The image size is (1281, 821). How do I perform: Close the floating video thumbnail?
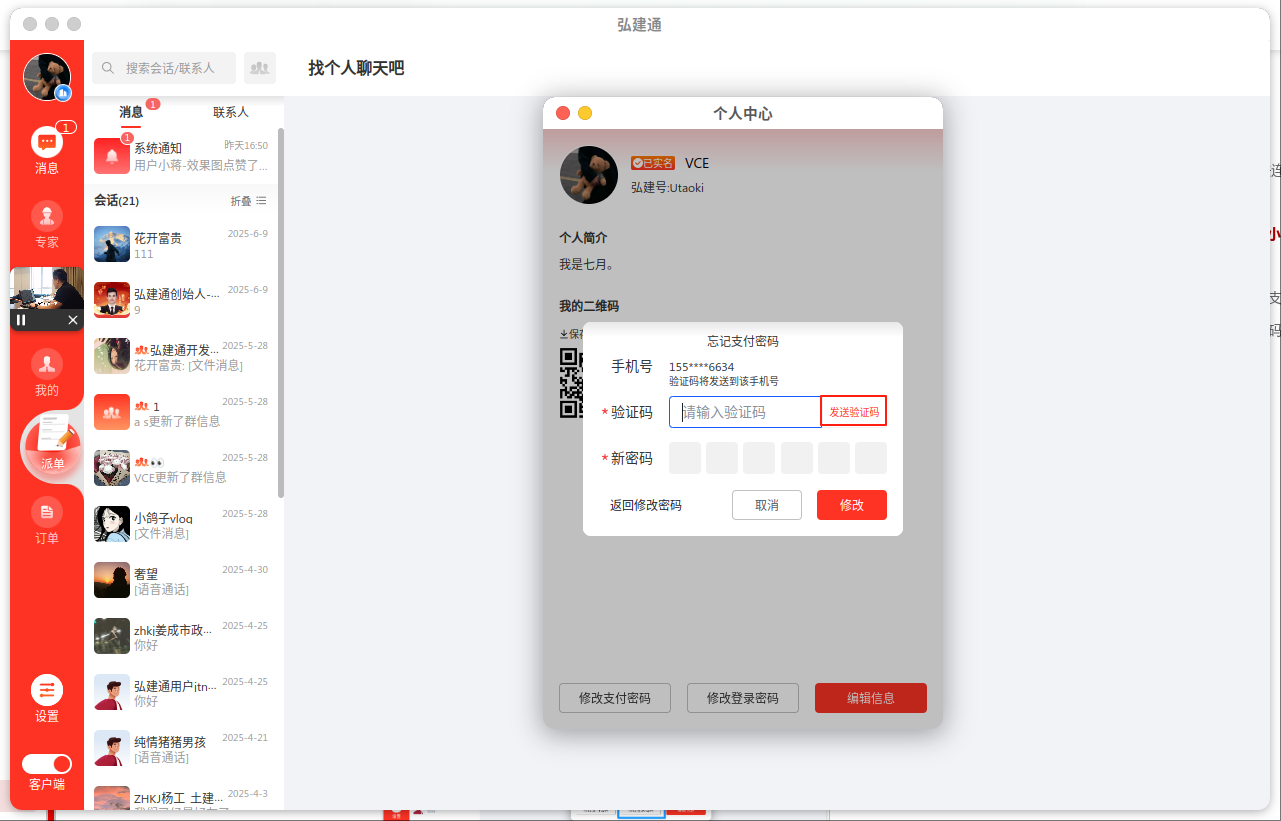(x=73, y=320)
